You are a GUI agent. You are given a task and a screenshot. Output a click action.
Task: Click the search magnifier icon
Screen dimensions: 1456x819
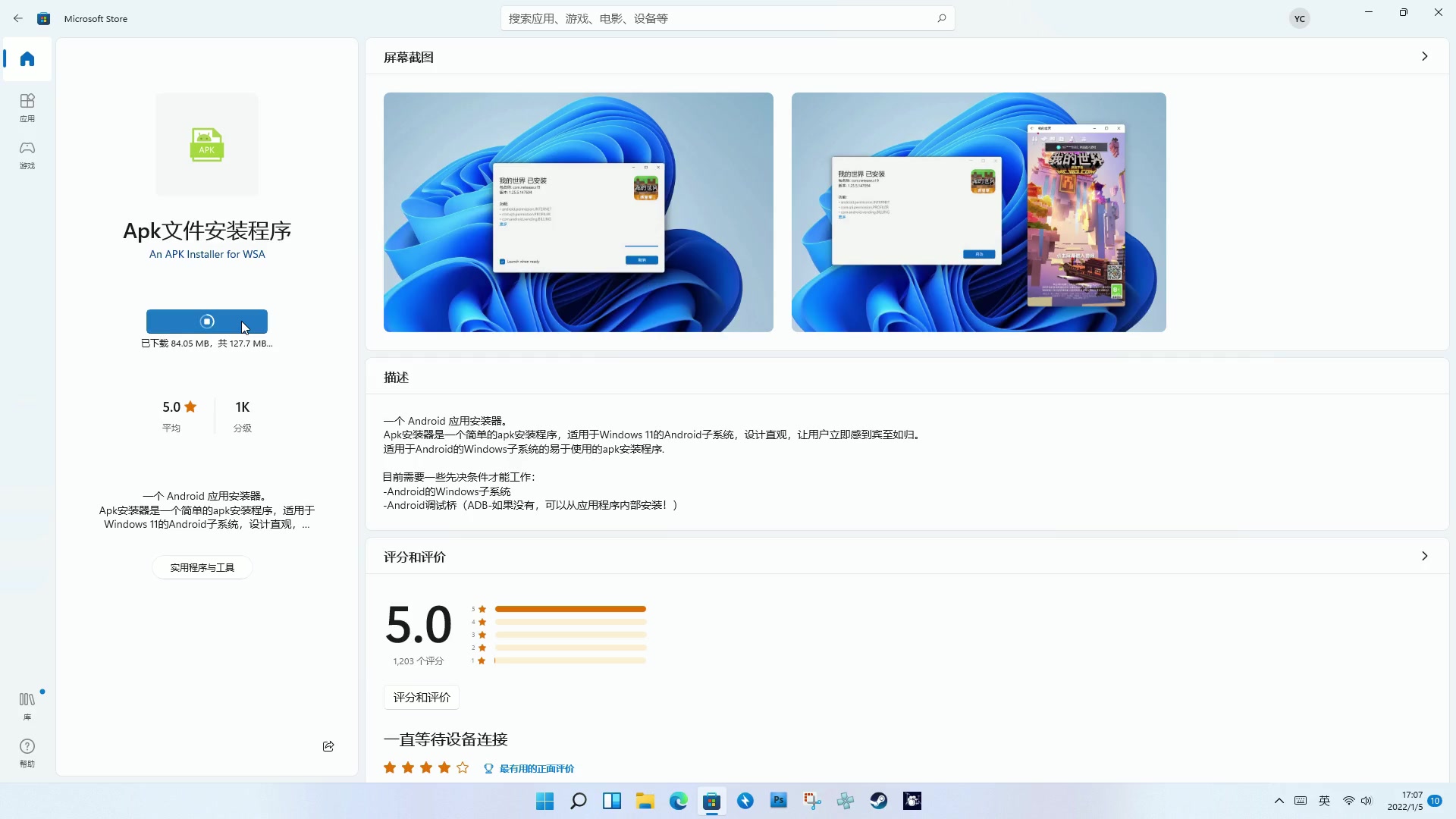tap(941, 18)
